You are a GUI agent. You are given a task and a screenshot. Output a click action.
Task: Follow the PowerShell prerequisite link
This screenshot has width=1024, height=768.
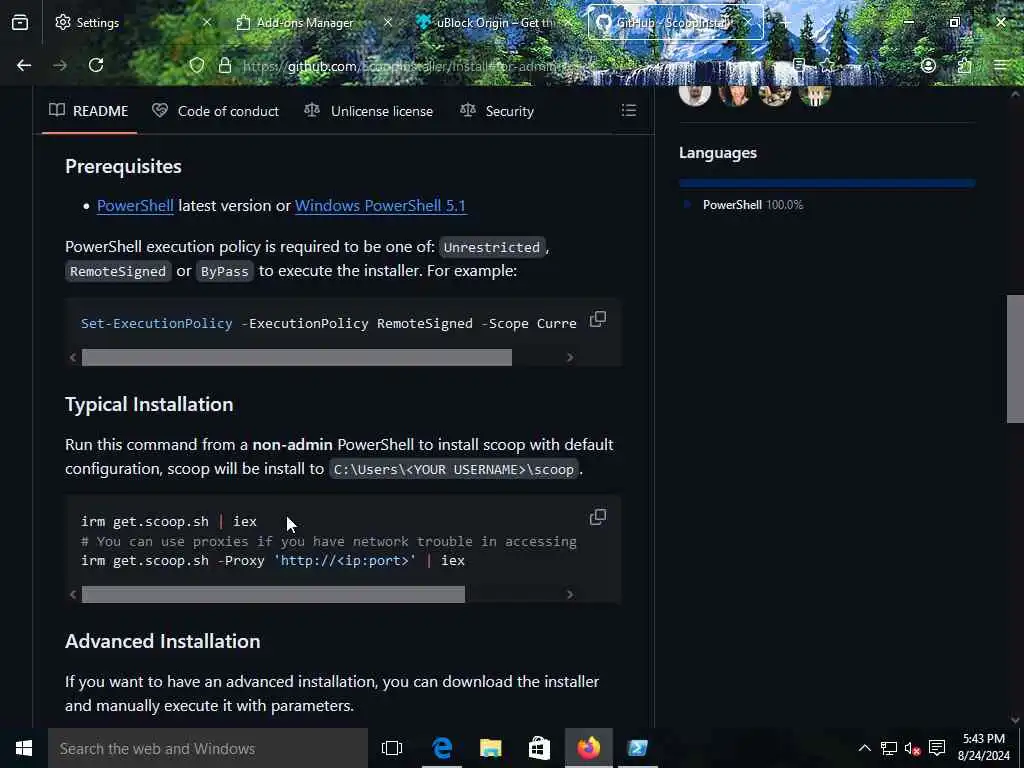tap(135, 205)
